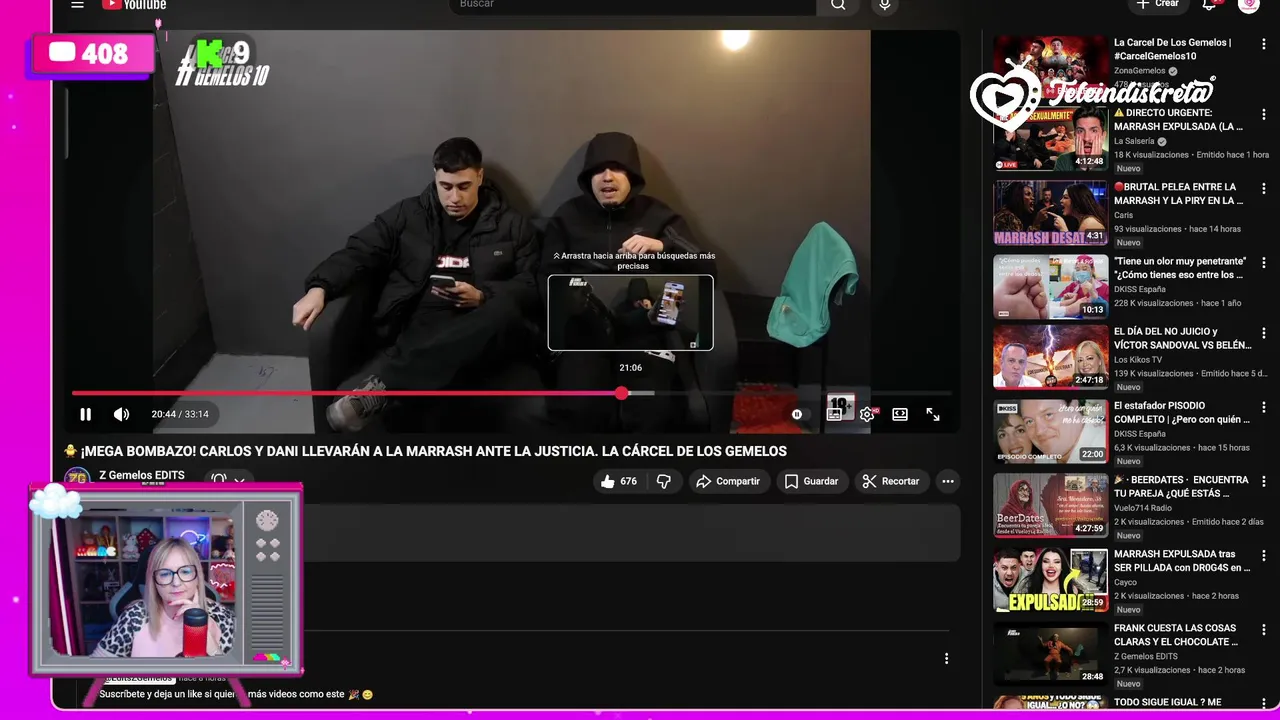Open ZonaGemelos channel in sidebar
Viewport: 1280px width, 720px height.
point(1140,71)
